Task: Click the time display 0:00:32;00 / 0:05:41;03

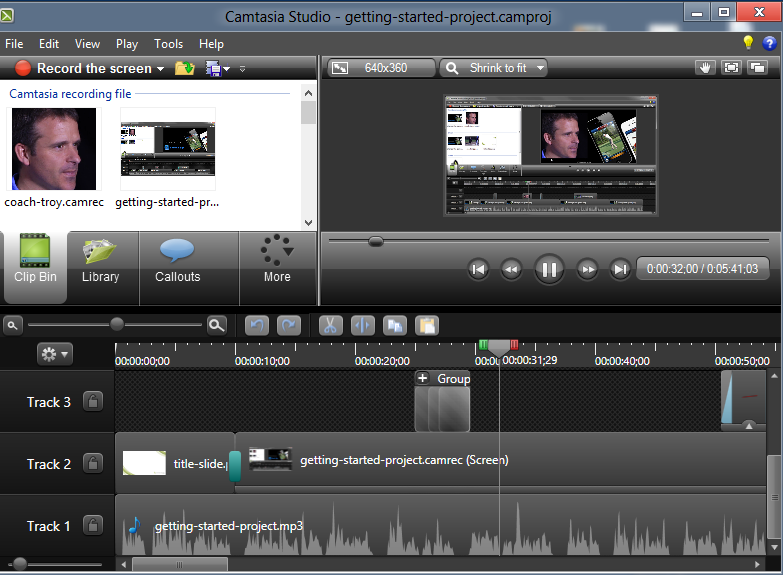Action: [702, 269]
